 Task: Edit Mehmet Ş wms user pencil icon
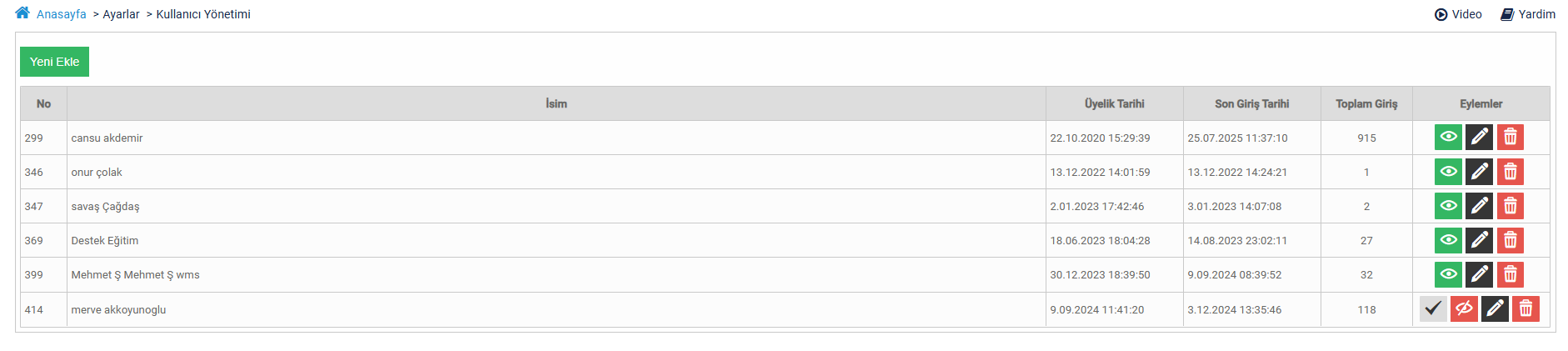[x=1479, y=274]
